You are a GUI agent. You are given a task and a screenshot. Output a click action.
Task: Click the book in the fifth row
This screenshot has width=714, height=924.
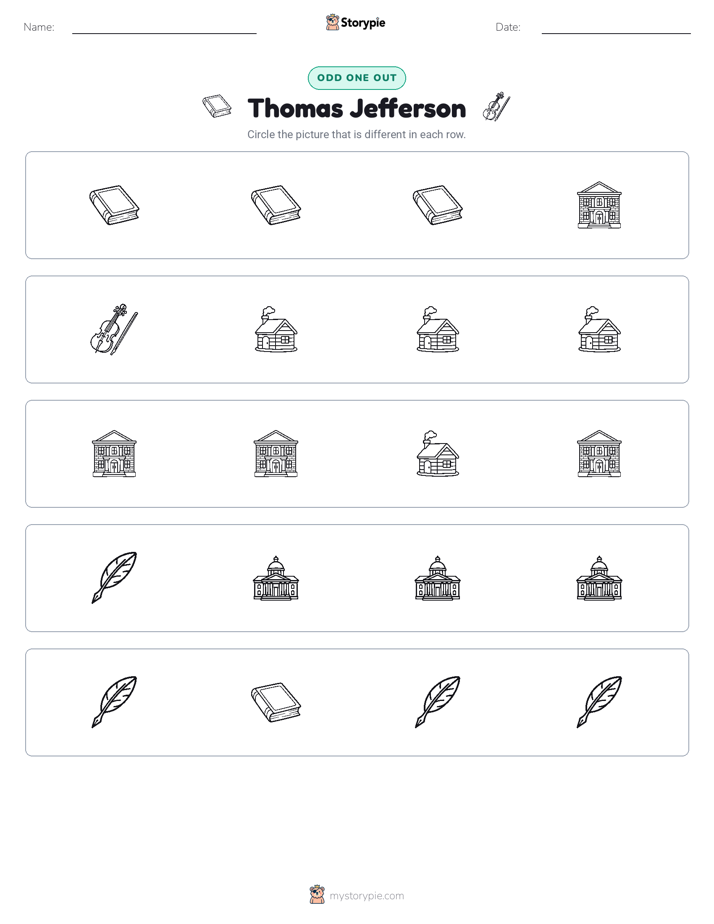point(276,702)
